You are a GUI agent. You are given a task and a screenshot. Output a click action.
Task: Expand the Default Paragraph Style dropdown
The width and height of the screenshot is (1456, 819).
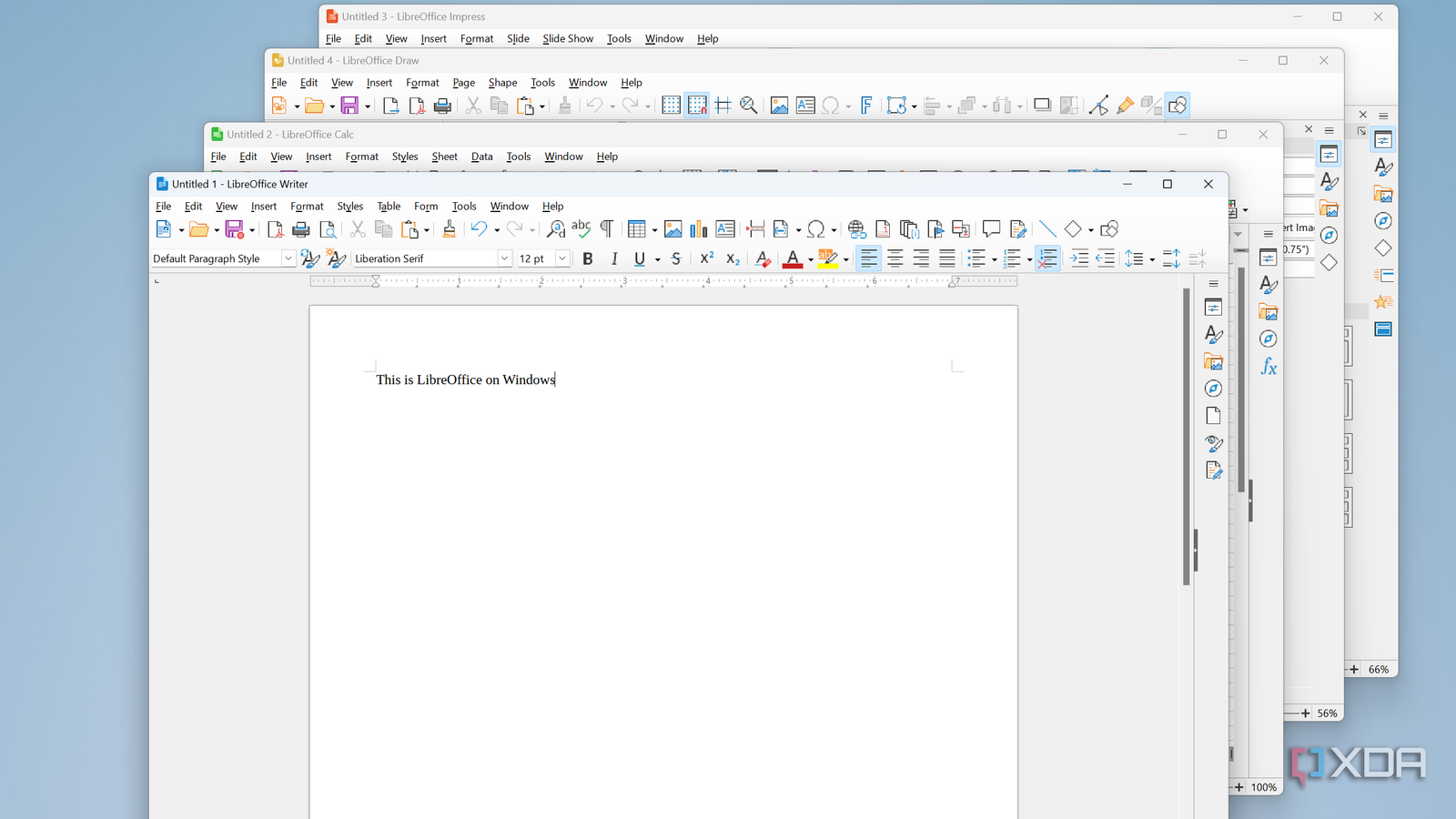pyautogui.click(x=288, y=258)
